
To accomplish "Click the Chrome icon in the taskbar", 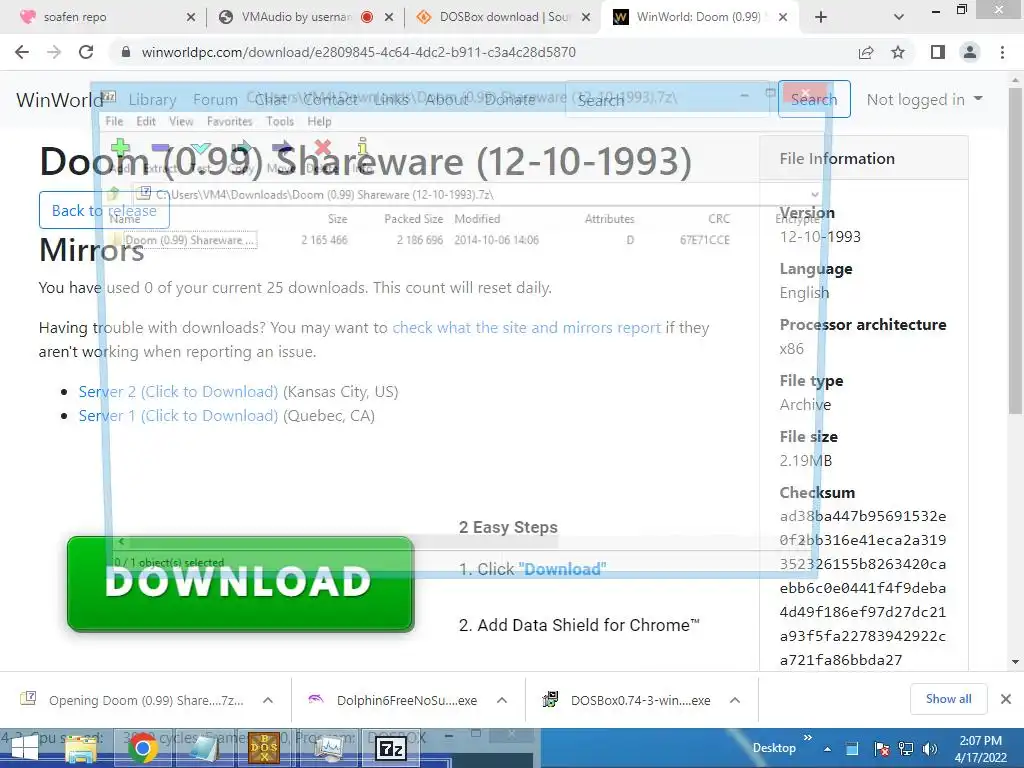I will pos(142,748).
